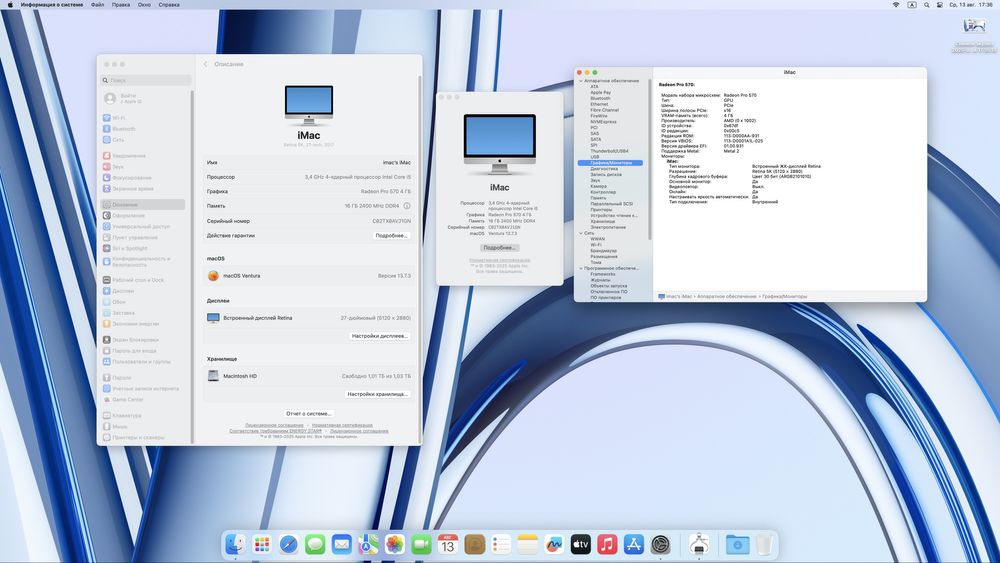Open the Окно menu
Screen dimensions: 1000x563
pos(145,4)
